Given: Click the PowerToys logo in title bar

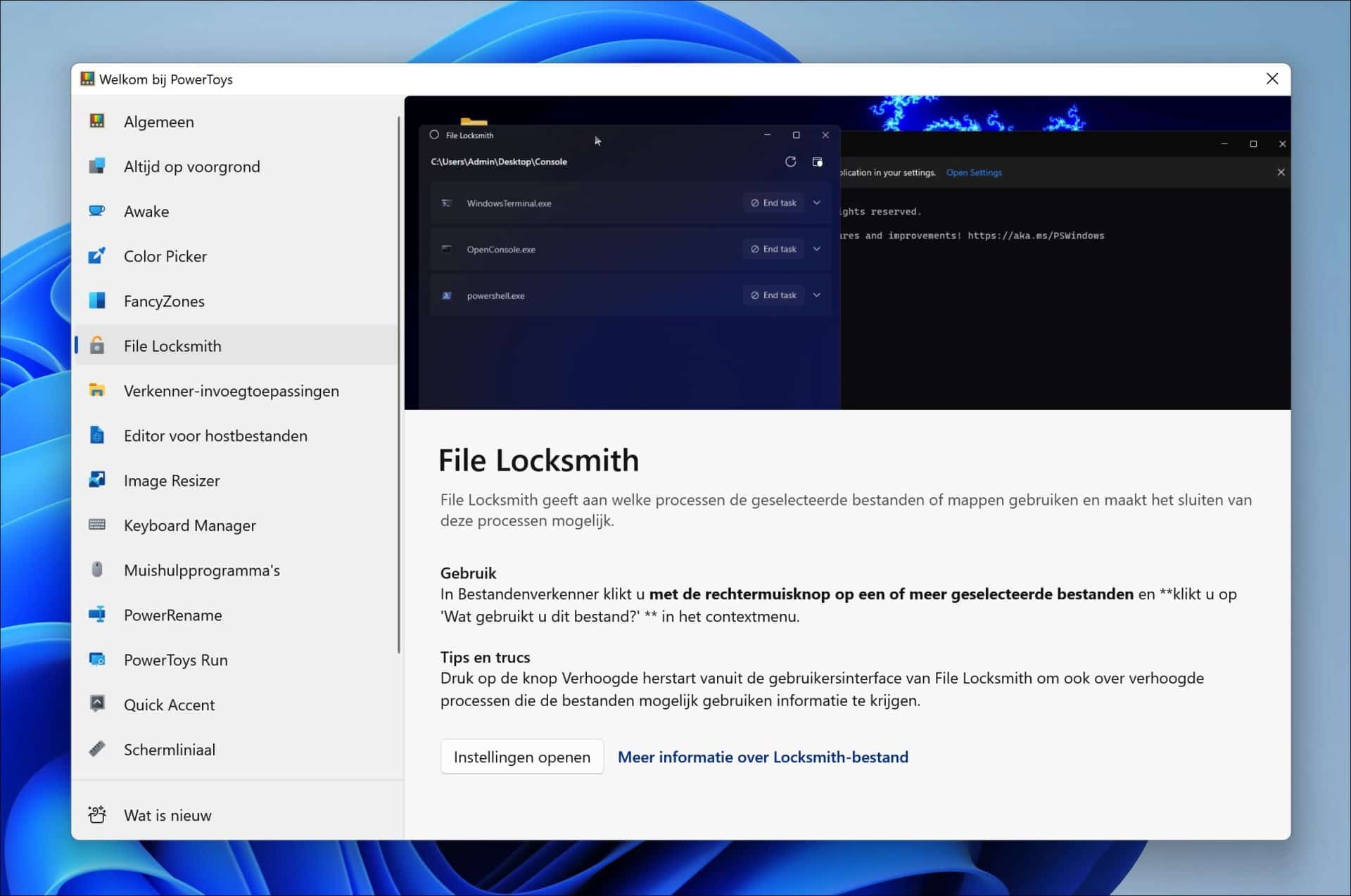Looking at the screenshot, I should 87,79.
